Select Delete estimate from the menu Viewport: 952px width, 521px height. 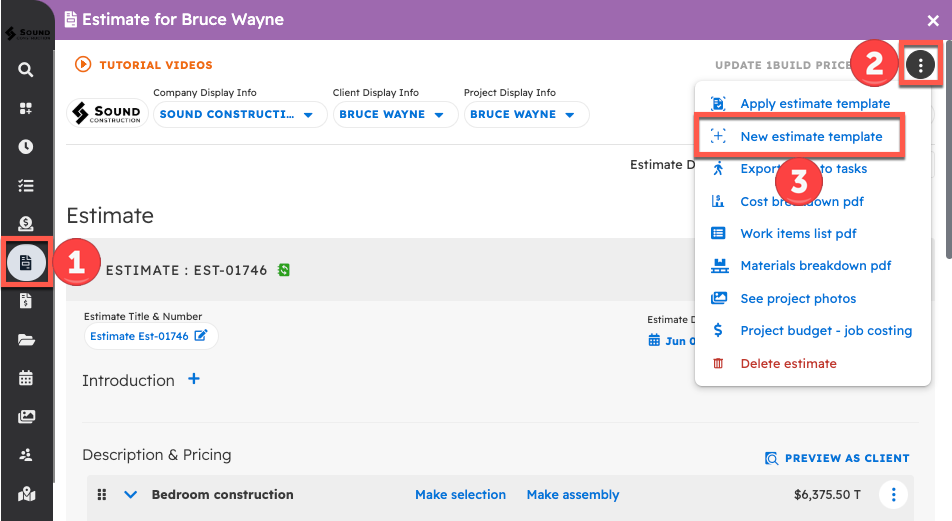tap(788, 363)
